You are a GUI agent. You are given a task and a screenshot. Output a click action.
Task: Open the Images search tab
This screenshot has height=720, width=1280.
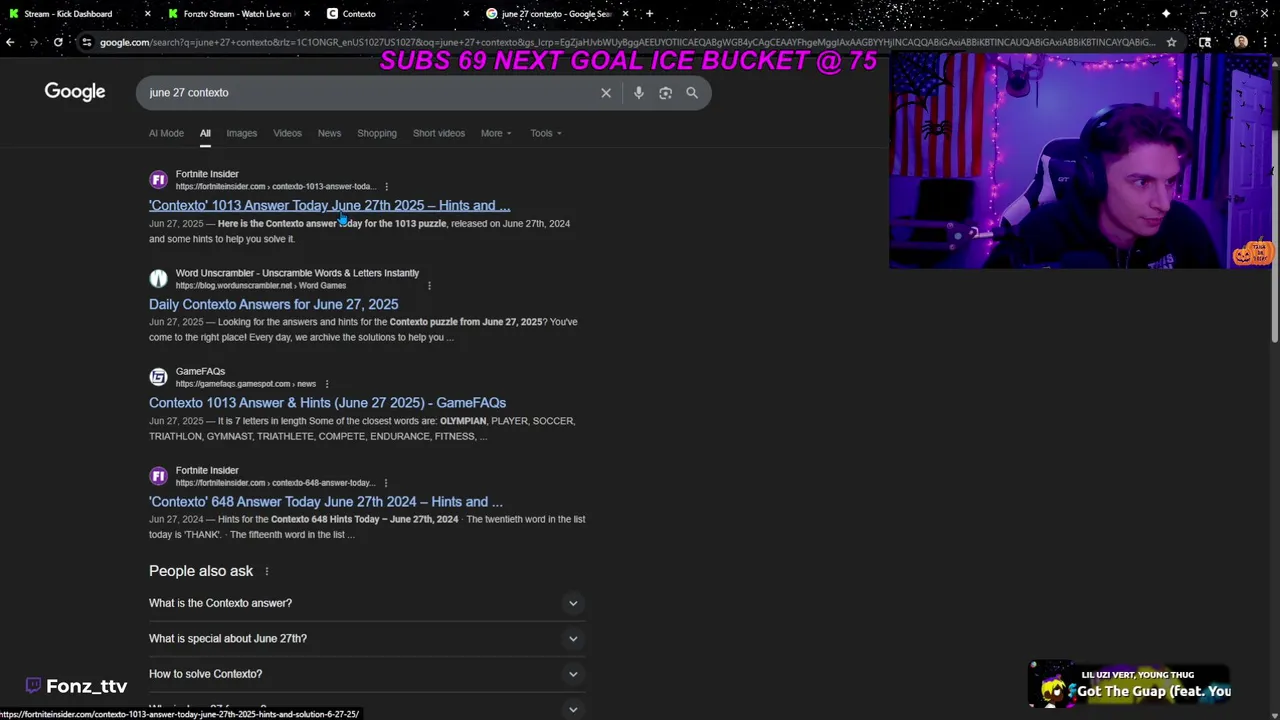[241, 133]
